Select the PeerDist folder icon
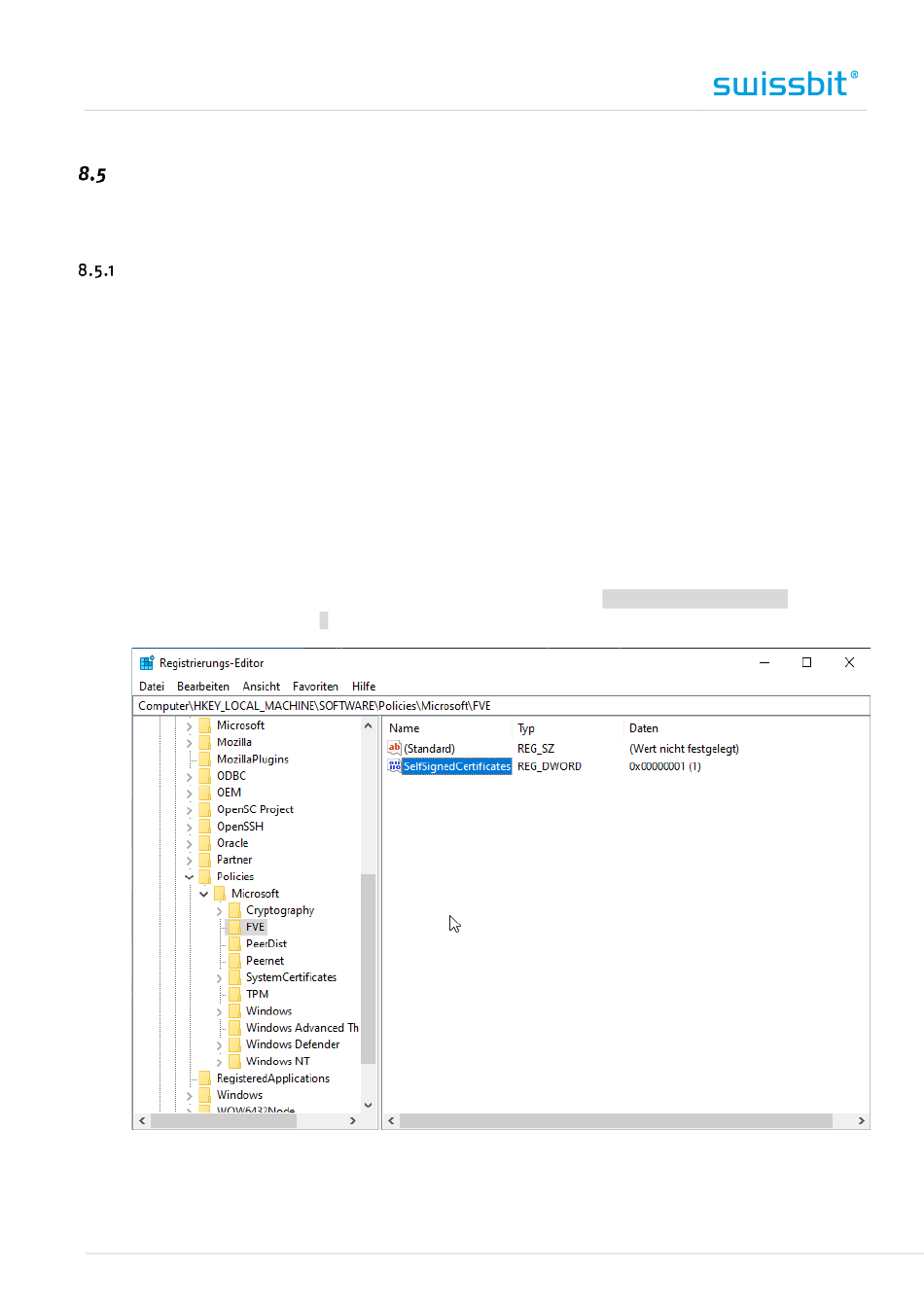The width and height of the screenshot is (924, 1307). (234, 943)
